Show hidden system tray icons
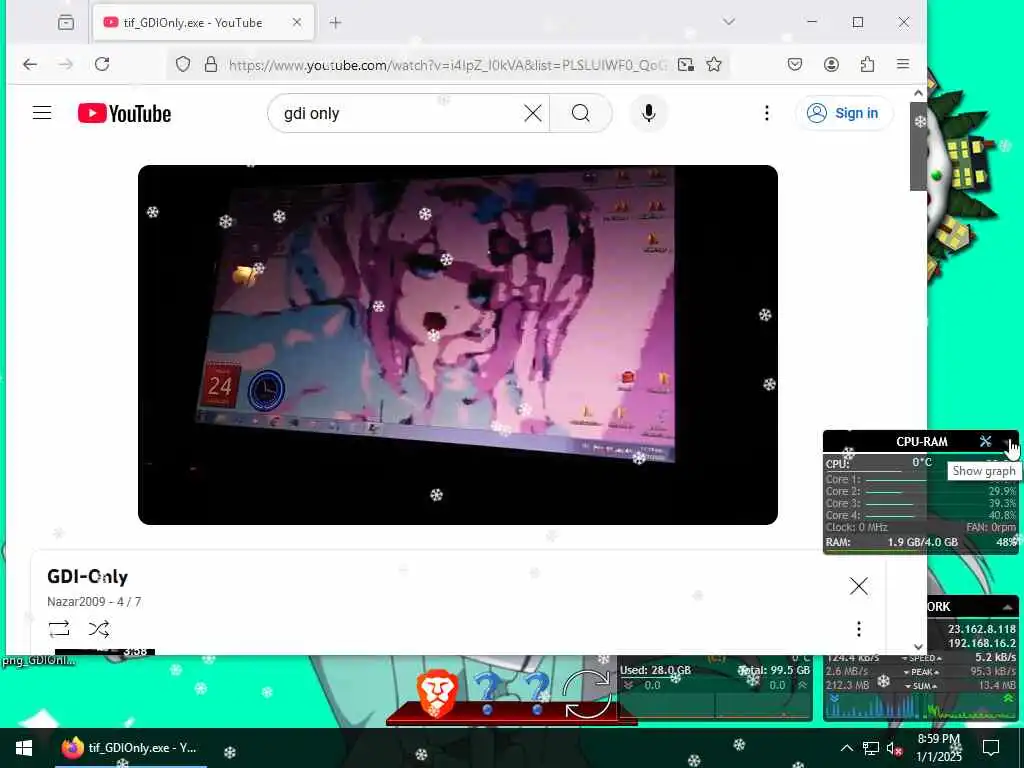Image resolution: width=1024 pixels, height=768 pixels. 846,748
